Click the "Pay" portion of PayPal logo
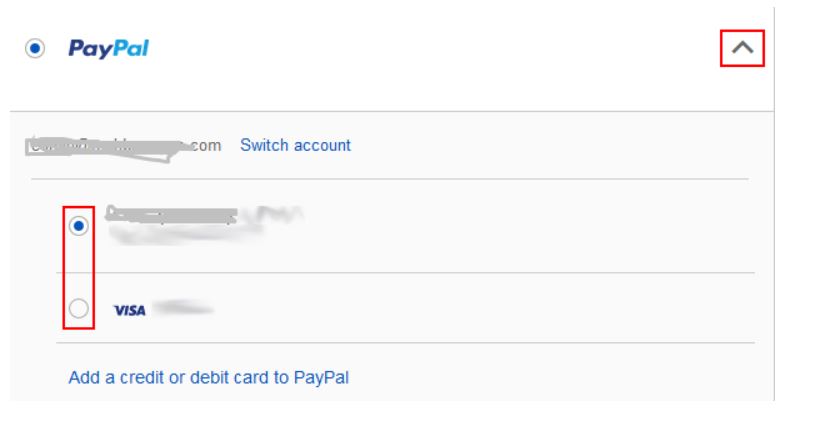 (x=89, y=49)
